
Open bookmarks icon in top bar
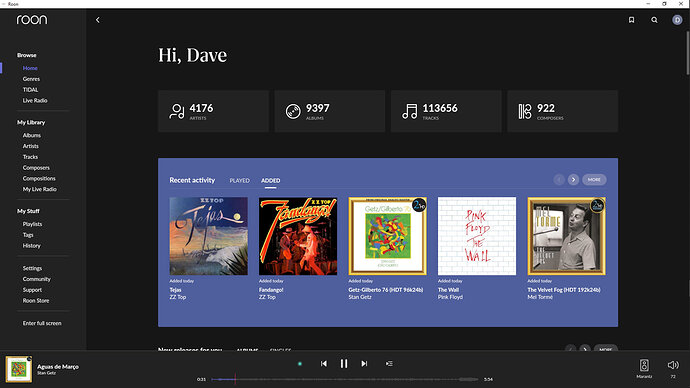click(631, 20)
